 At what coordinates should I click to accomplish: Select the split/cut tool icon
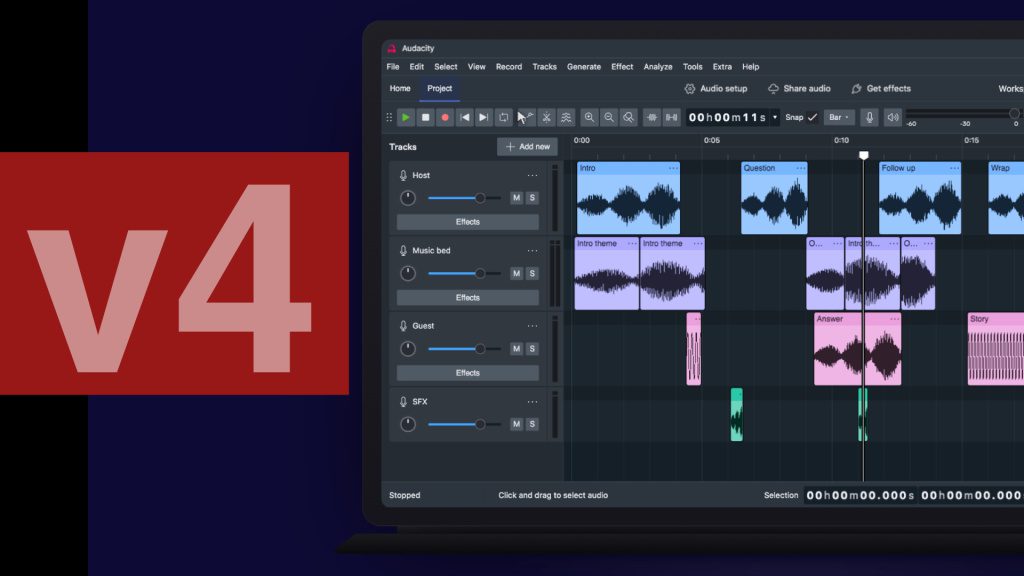(547, 118)
